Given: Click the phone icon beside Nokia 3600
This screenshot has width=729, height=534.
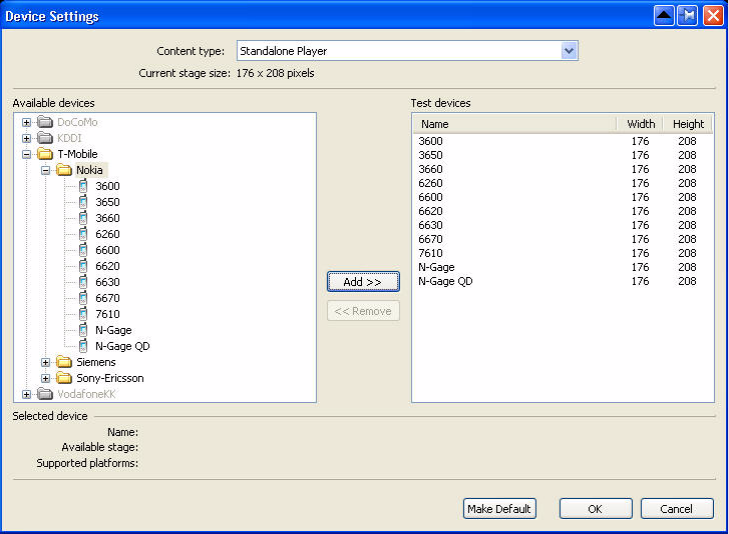Looking at the screenshot, I should (84, 186).
